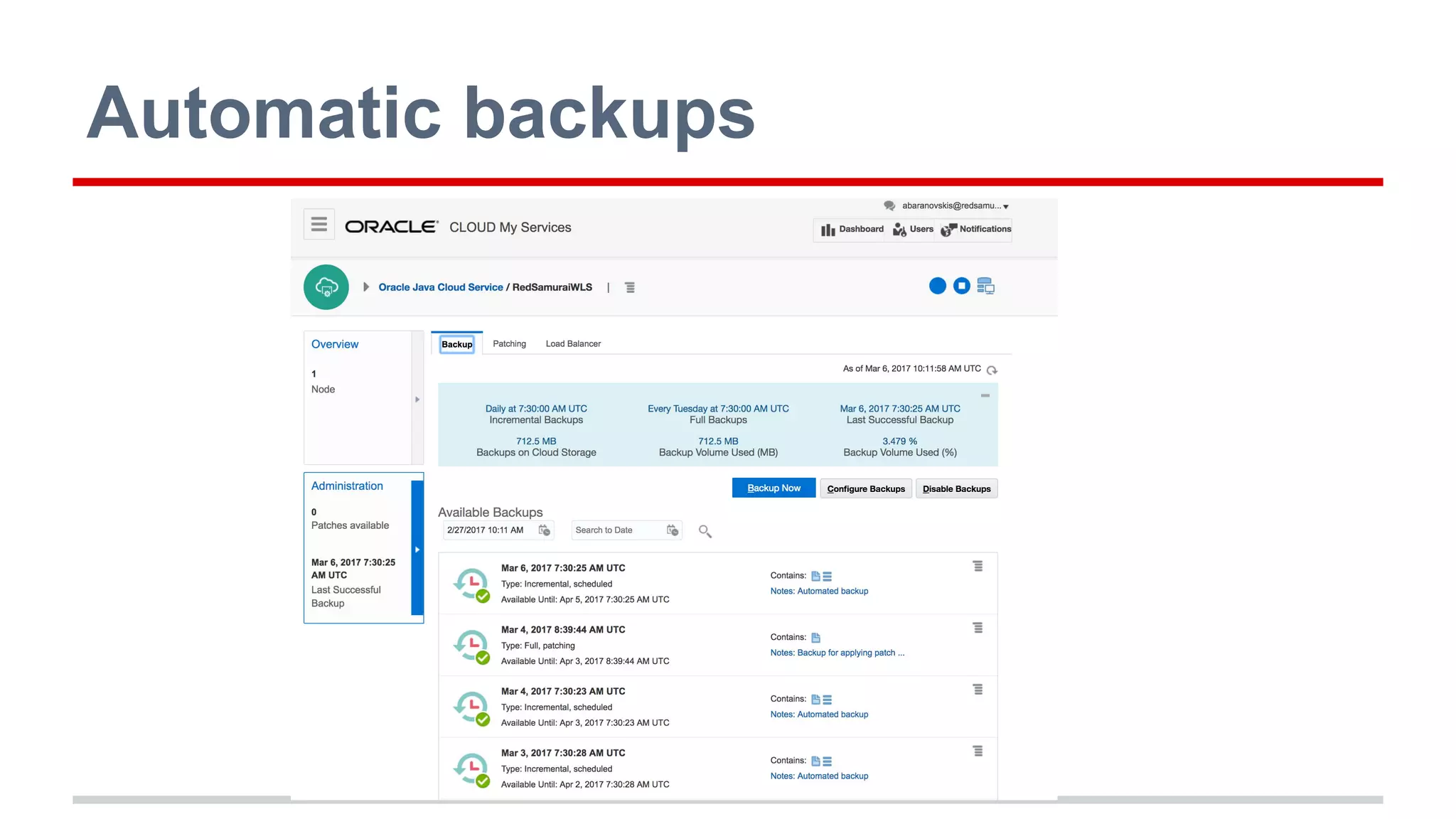Click Backup Now
Image resolution: width=1456 pixels, height=819 pixels.
point(773,488)
